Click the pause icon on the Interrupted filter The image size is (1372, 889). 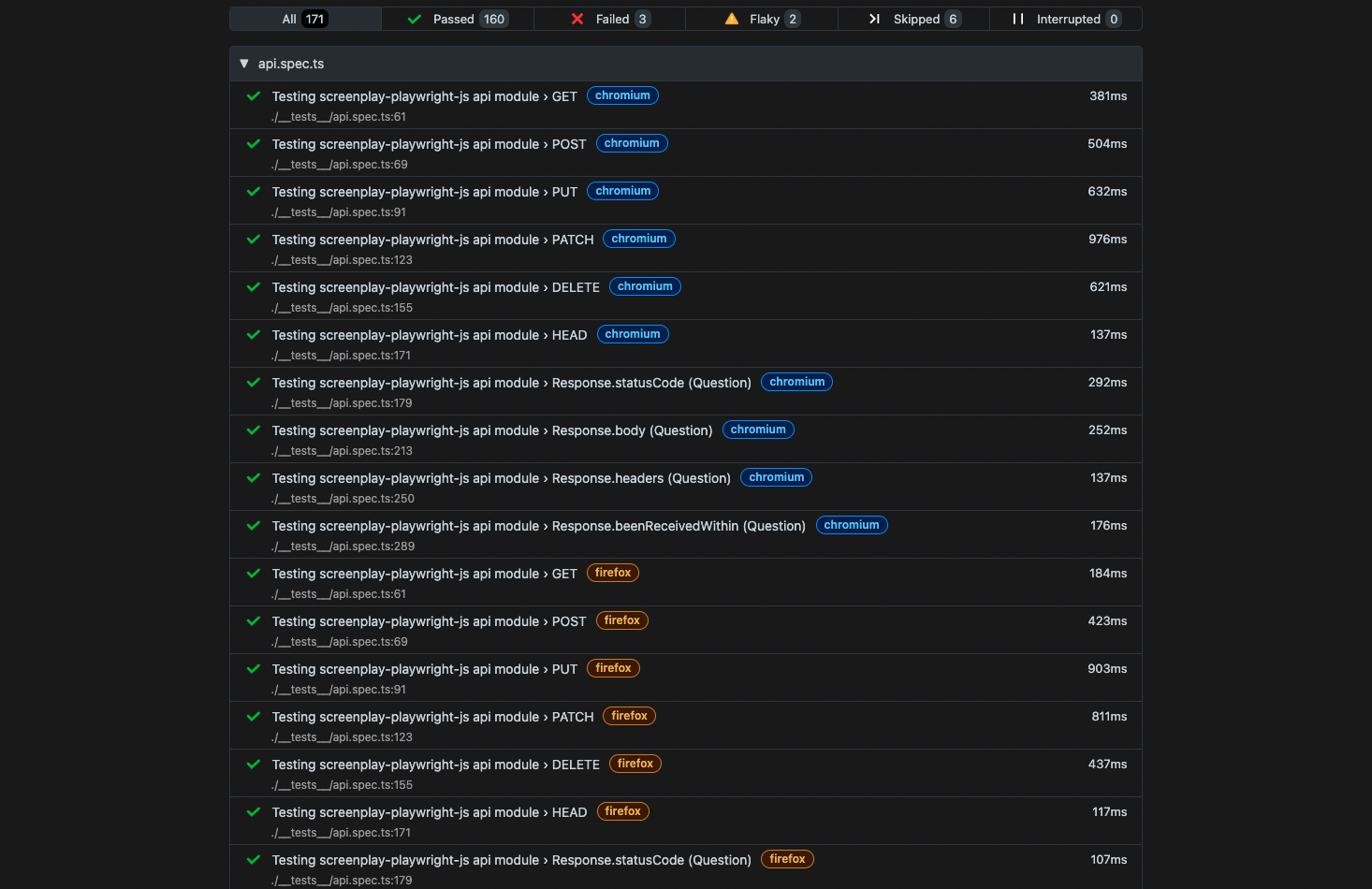pyautogui.click(x=1016, y=18)
